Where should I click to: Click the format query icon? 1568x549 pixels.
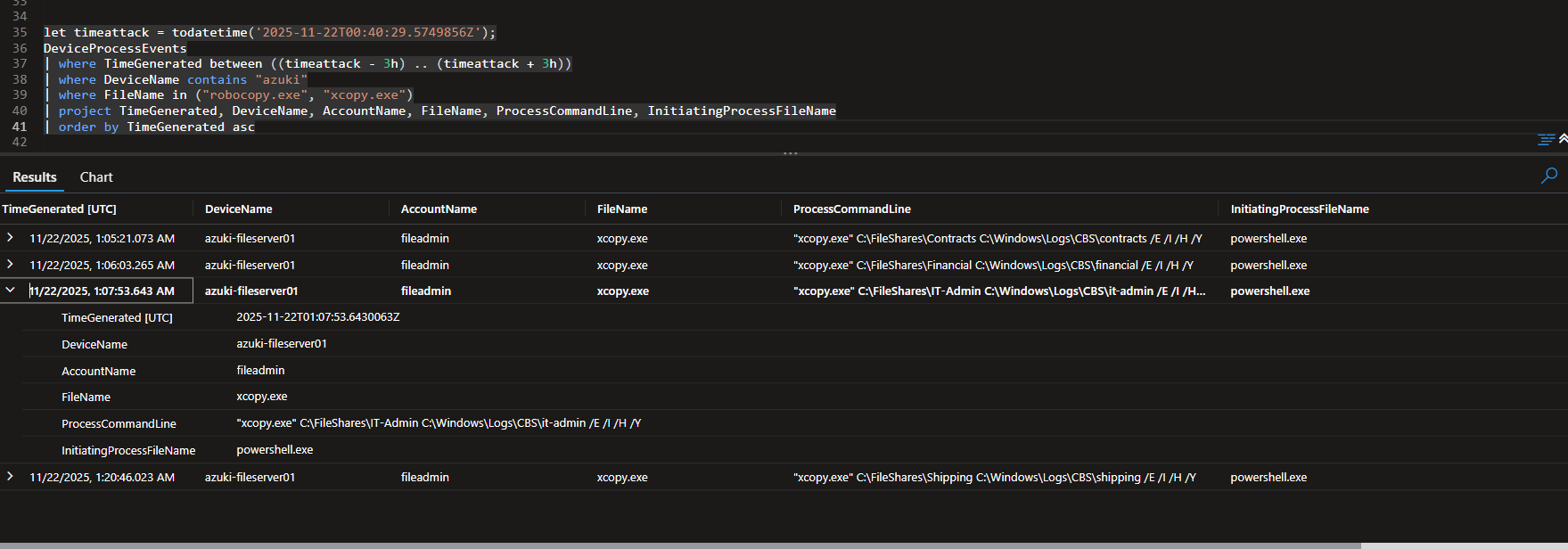(x=1546, y=139)
